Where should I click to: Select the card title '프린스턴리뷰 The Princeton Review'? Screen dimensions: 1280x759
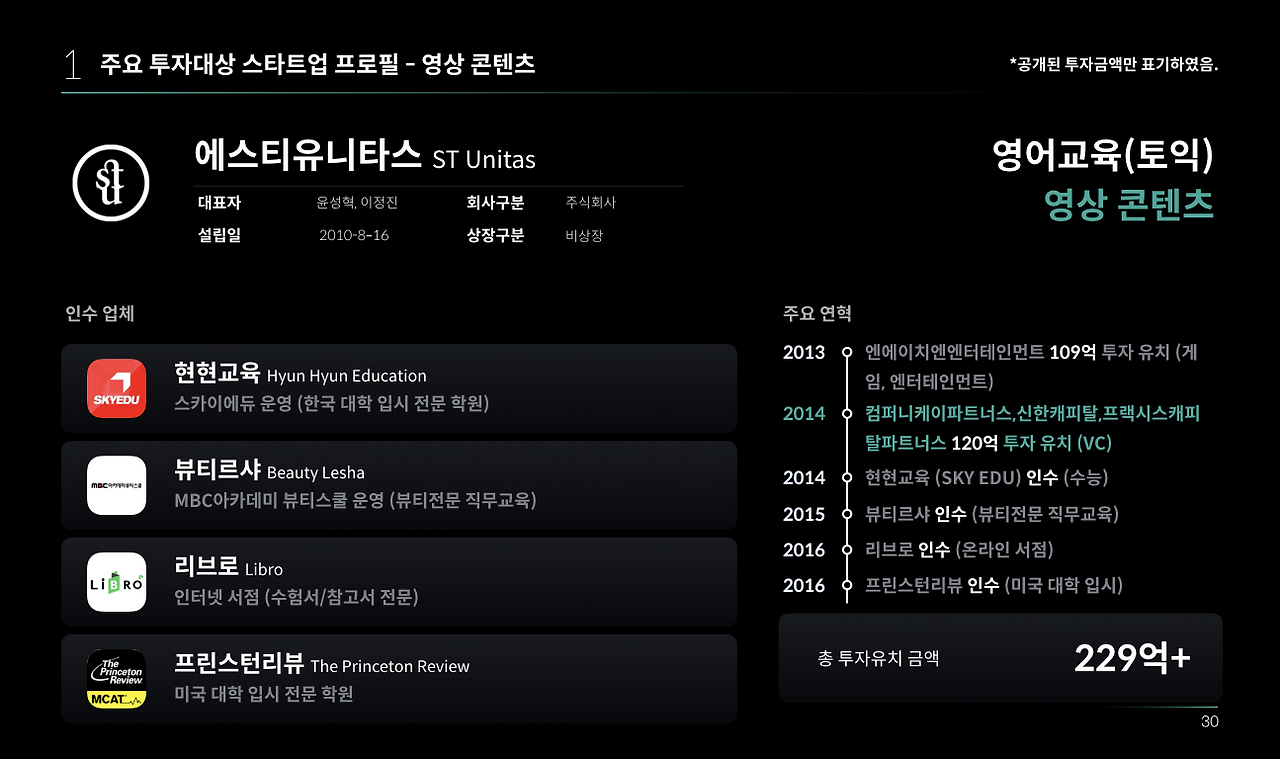point(322,665)
